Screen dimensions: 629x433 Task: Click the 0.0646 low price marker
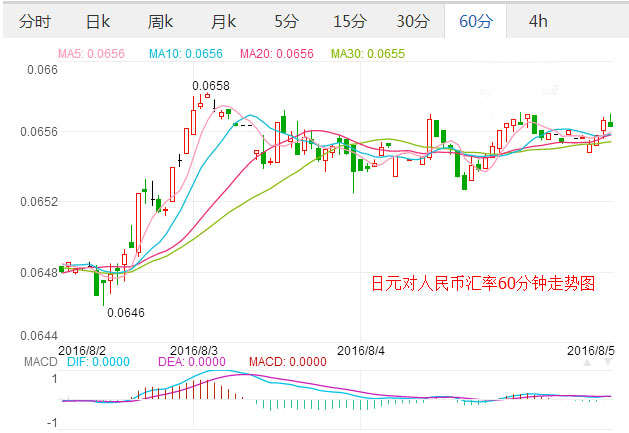[126, 312]
